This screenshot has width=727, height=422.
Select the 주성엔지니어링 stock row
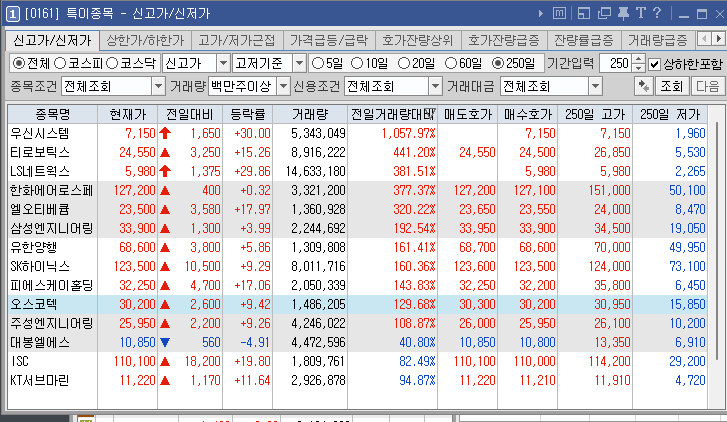pos(357,324)
